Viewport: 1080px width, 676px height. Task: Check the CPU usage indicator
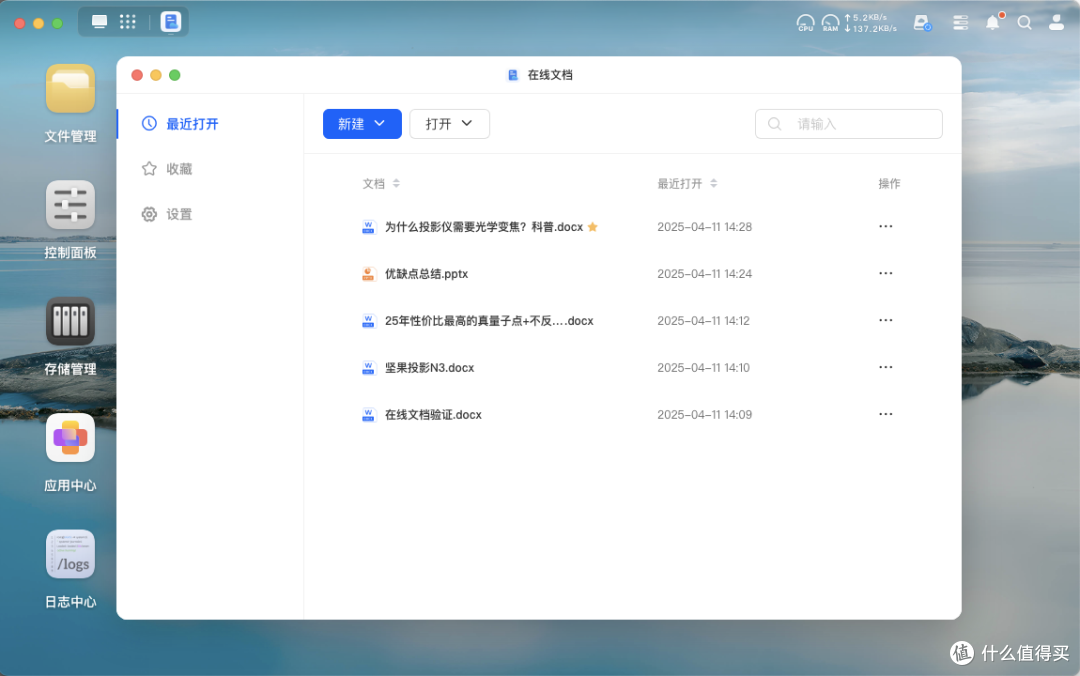point(805,23)
